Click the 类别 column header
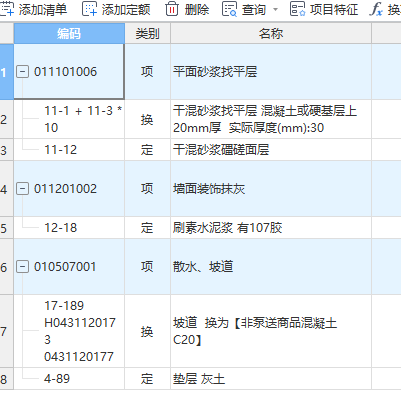 (147, 33)
